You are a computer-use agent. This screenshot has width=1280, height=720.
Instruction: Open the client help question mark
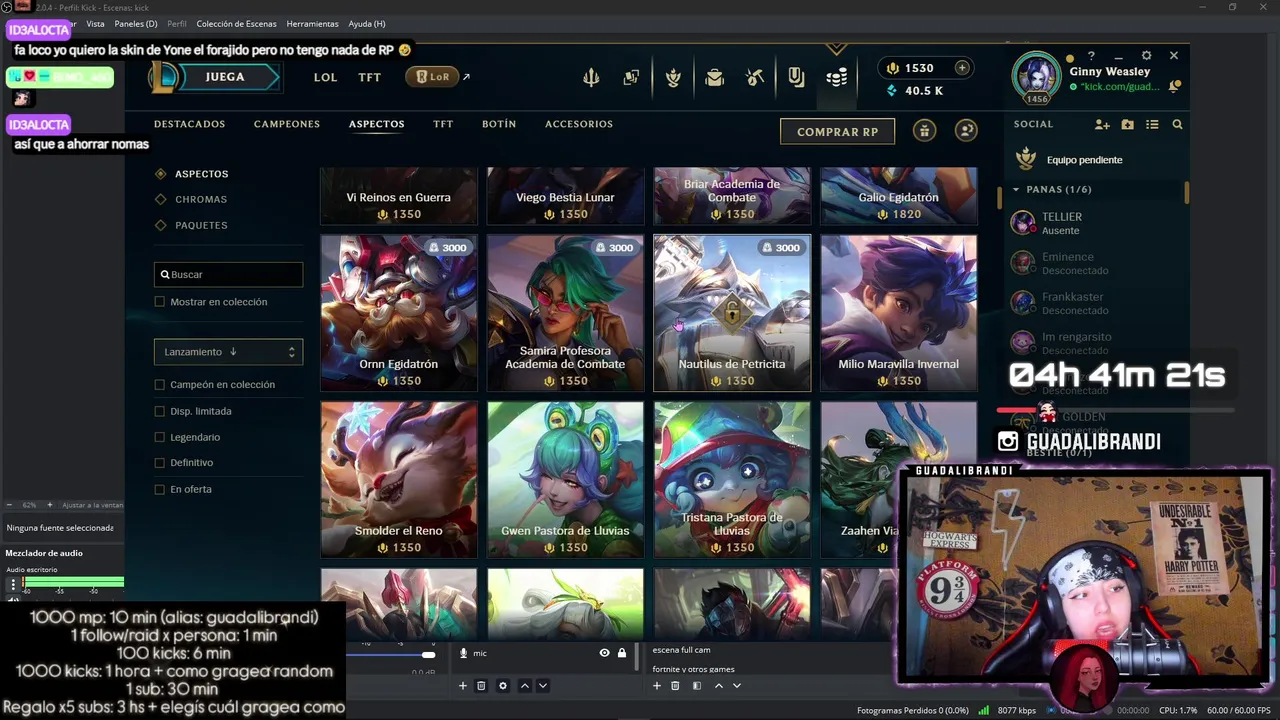[x=1091, y=56]
